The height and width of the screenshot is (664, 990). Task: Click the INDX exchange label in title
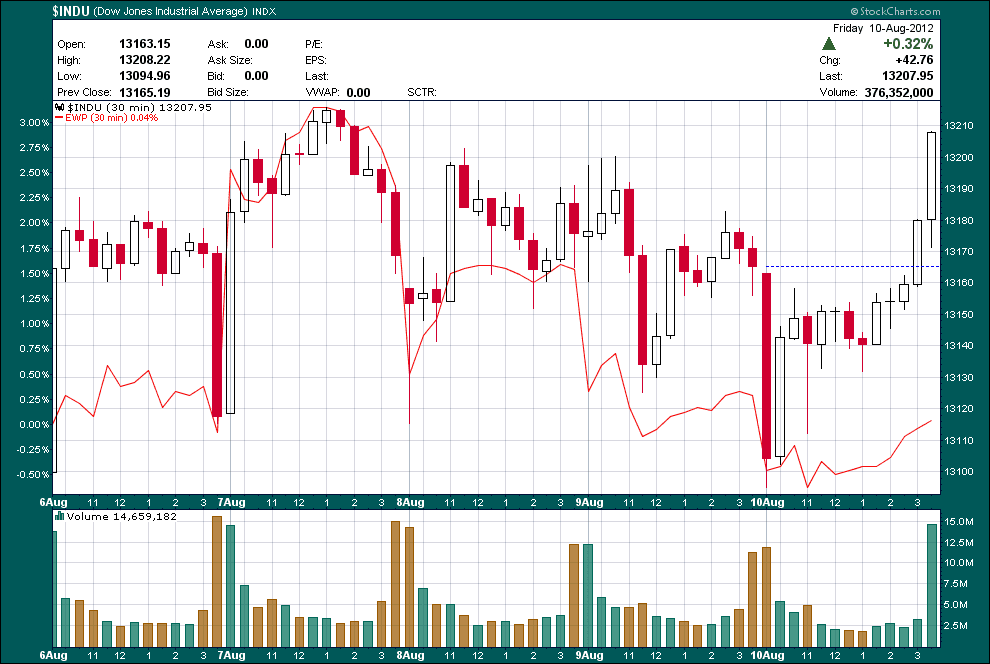click(x=264, y=11)
